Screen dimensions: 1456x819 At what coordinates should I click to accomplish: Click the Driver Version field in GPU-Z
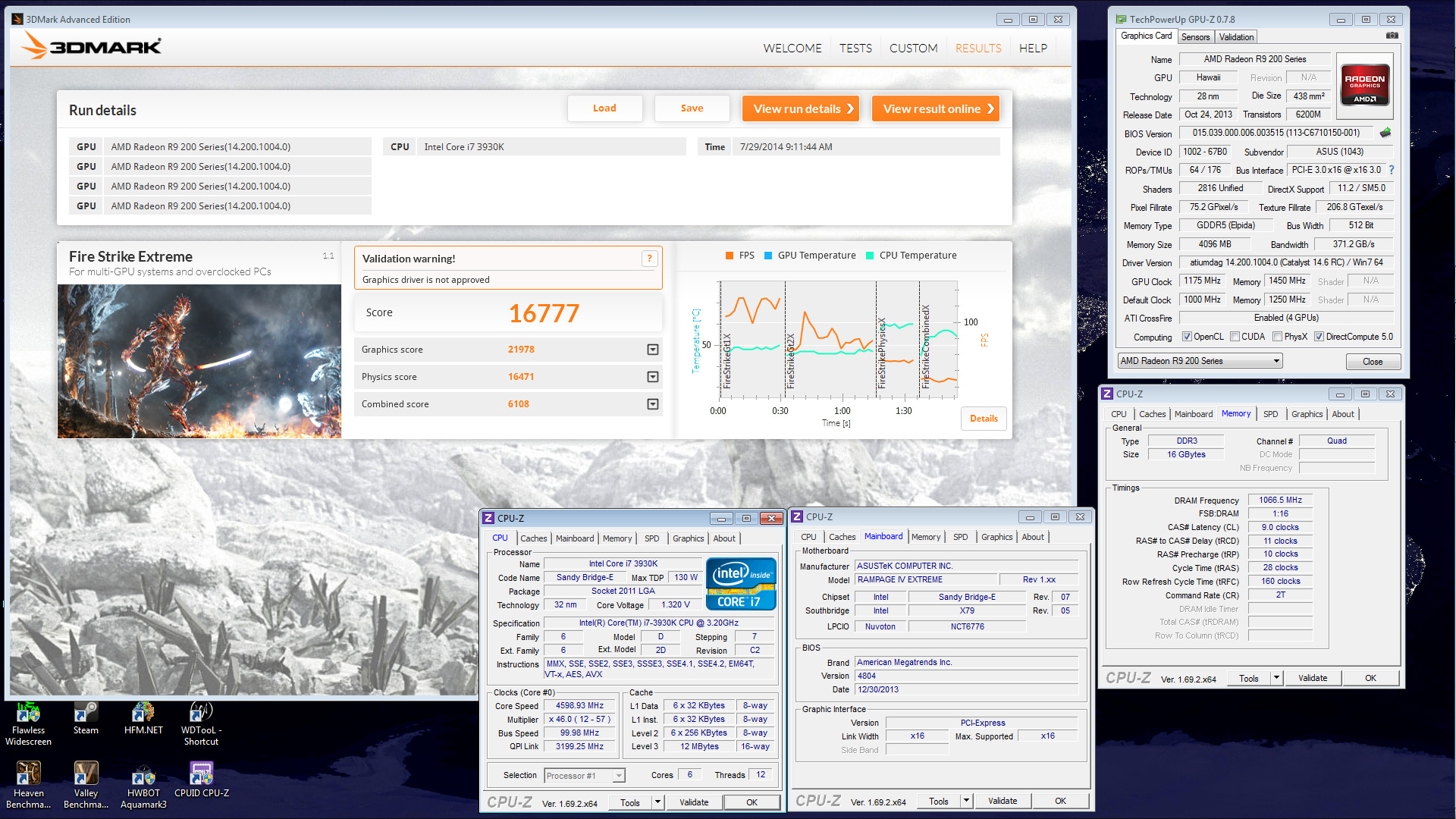click(x=1286, y=262)
